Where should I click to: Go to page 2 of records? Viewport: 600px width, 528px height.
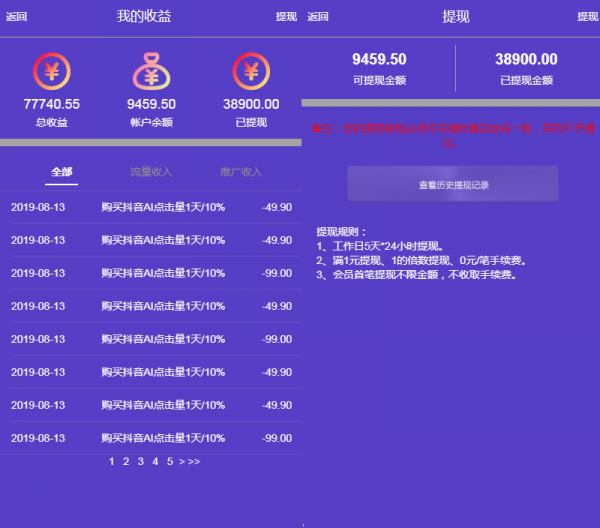pos(126,461)
